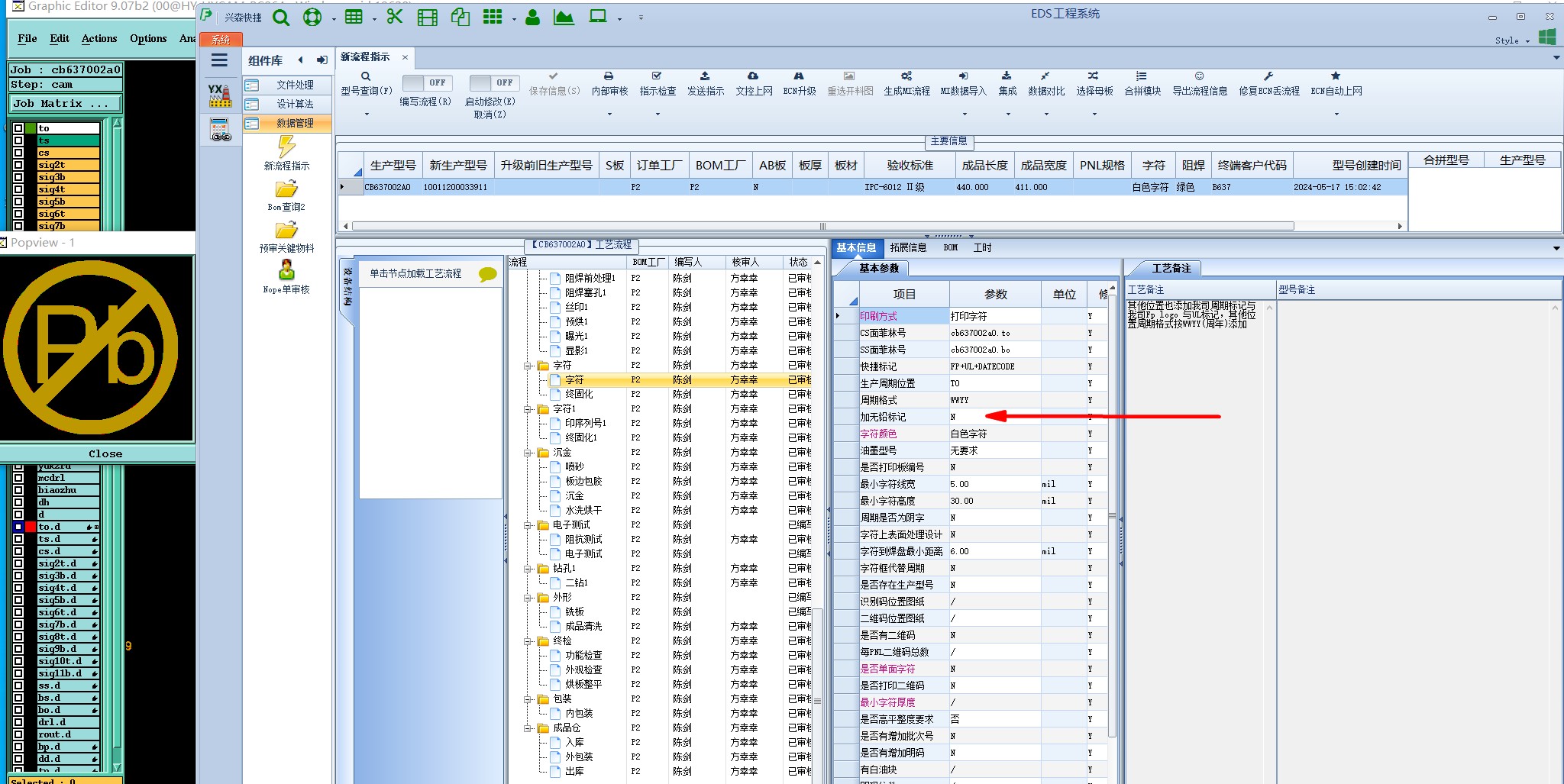Click the green laptop monitor icon
This screenshot has width=1564, height=784.
pyautogui.click(x=598, y=17)
